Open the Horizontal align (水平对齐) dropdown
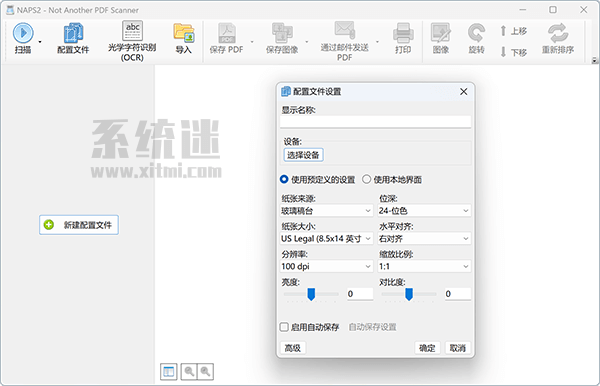 424,238
